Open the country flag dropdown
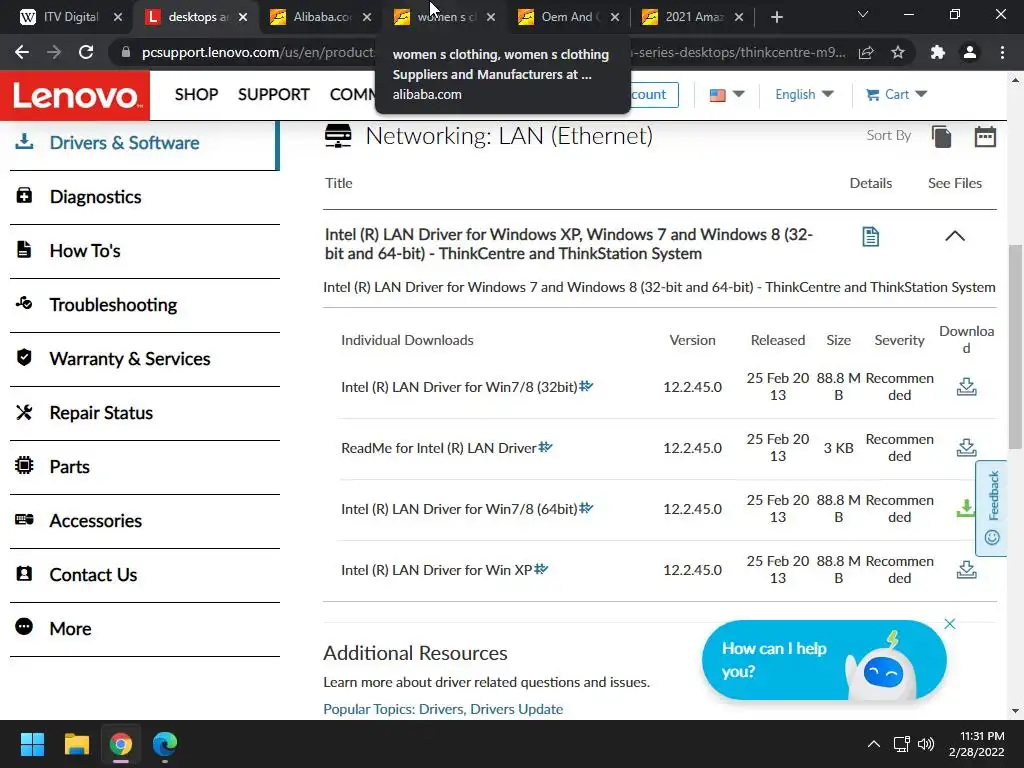The height and width of the screenshot is (768, 1024). pyautogui.click(x=726, y=95)
